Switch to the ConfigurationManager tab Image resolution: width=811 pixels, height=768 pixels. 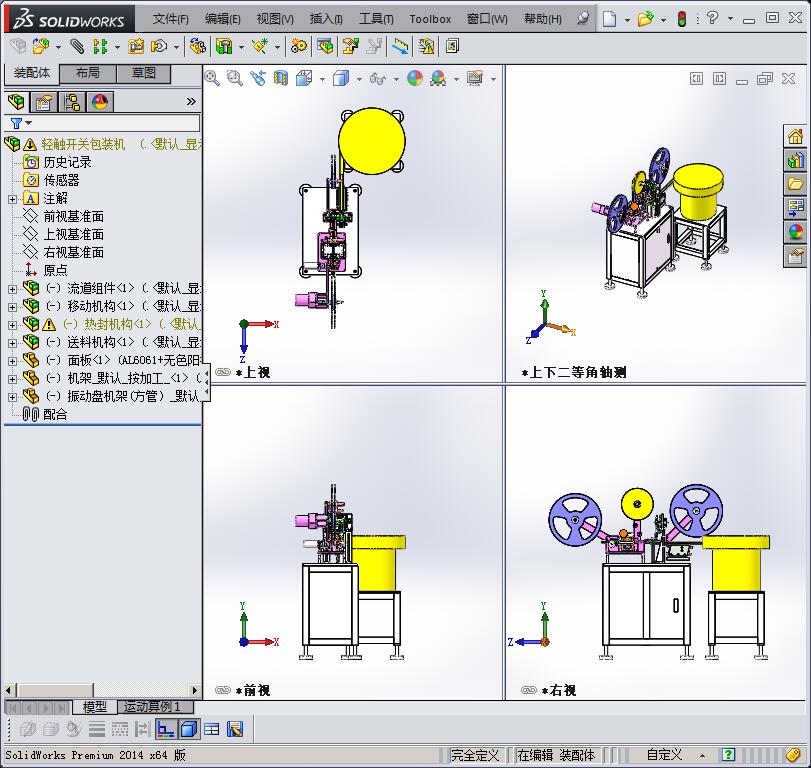(72, 102)
